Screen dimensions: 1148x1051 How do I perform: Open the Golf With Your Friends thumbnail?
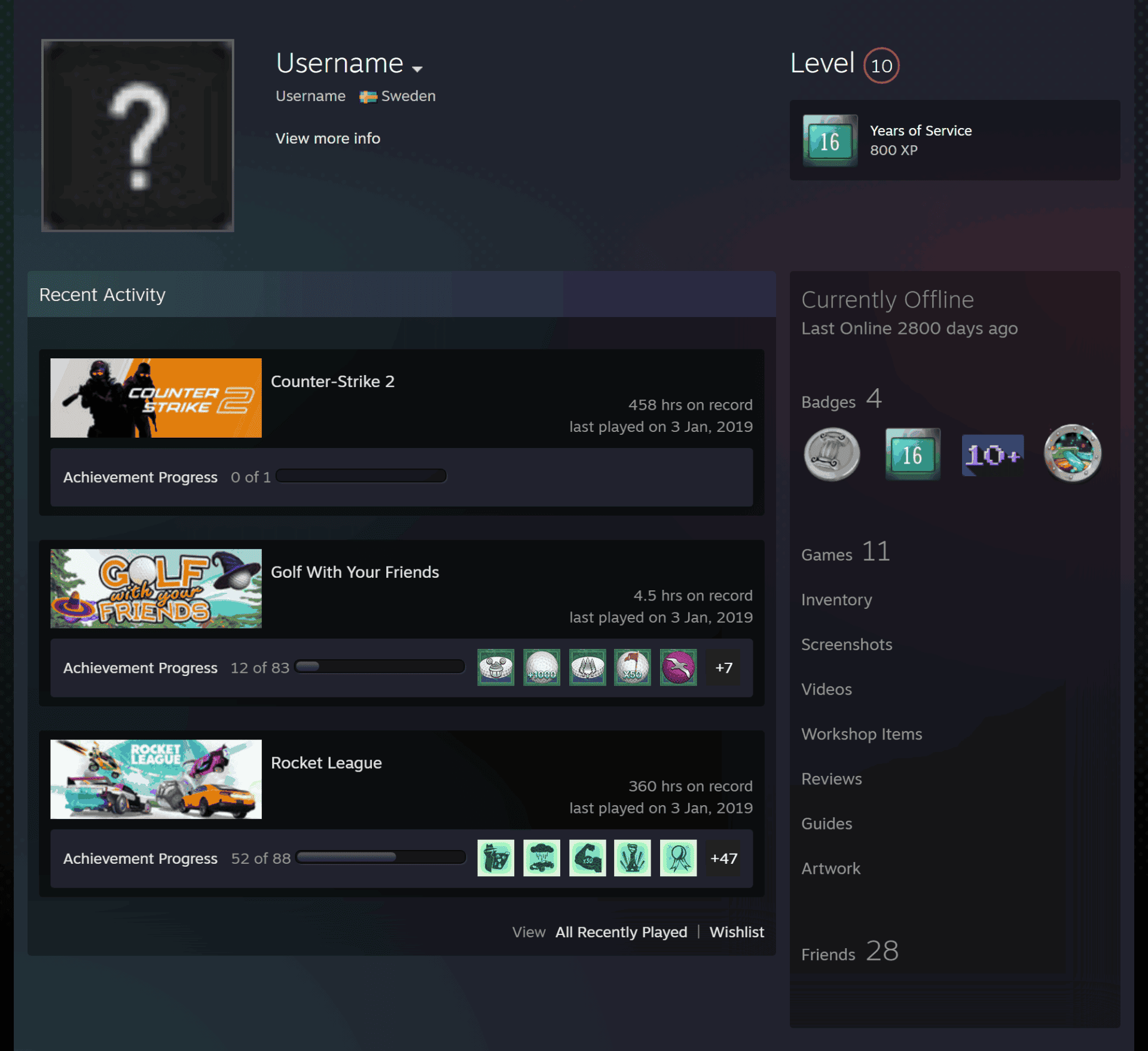(x=156, y=589)
